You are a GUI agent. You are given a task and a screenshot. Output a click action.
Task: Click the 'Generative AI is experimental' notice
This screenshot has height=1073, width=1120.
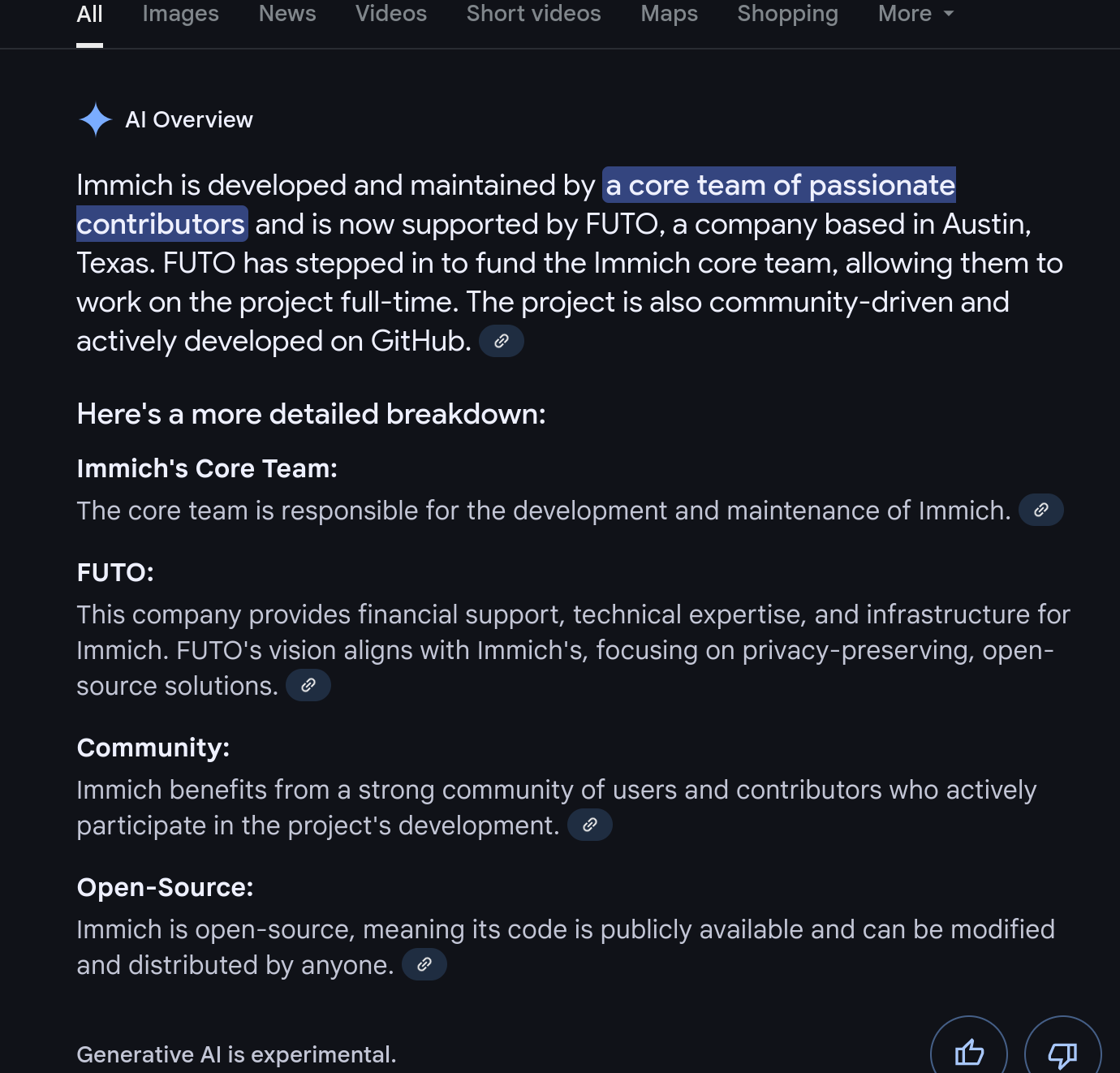(x=236, y=1054)
